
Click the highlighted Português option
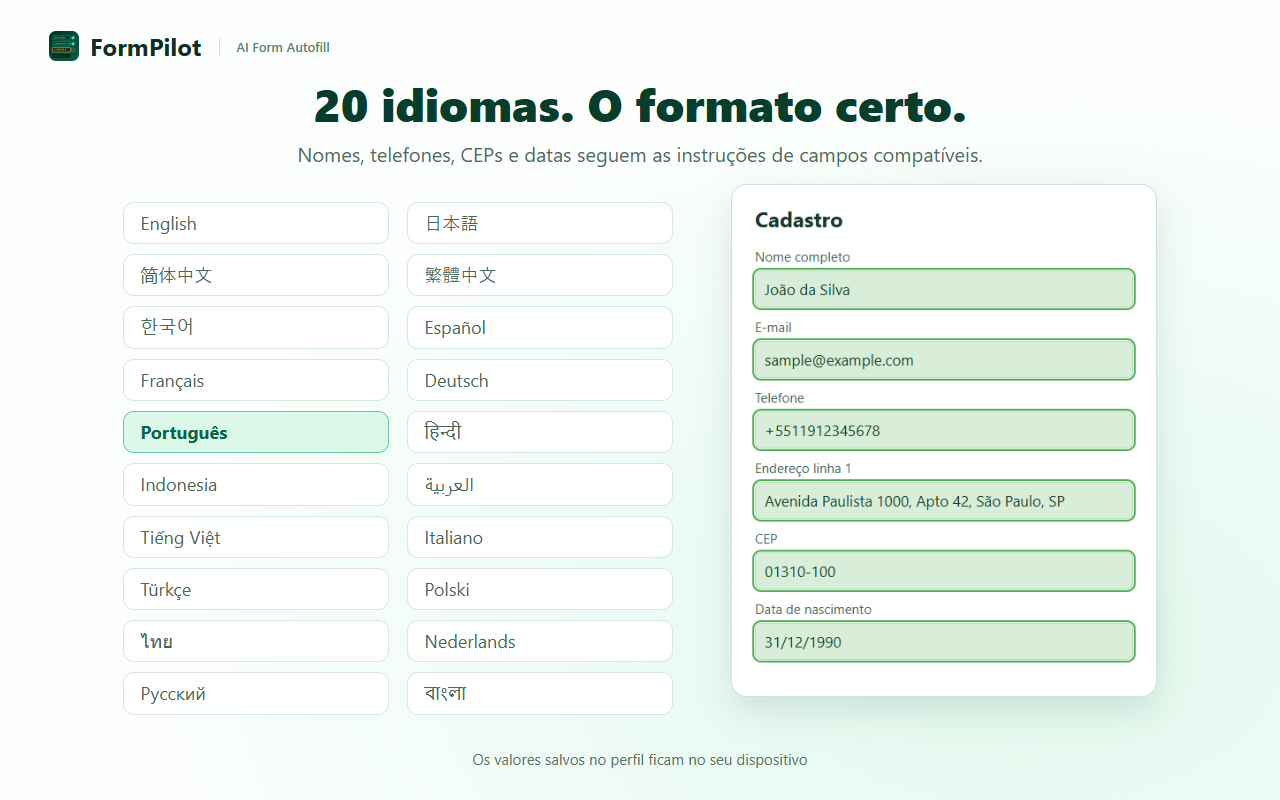tap(256, 432)
